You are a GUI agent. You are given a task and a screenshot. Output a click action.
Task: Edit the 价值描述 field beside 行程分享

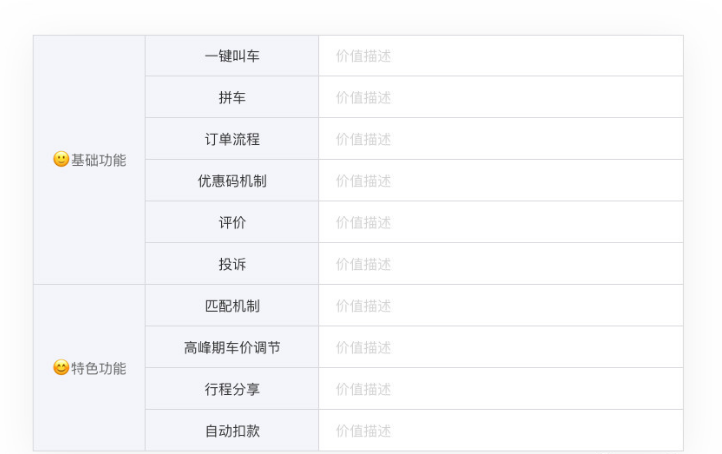click(500, 389)
